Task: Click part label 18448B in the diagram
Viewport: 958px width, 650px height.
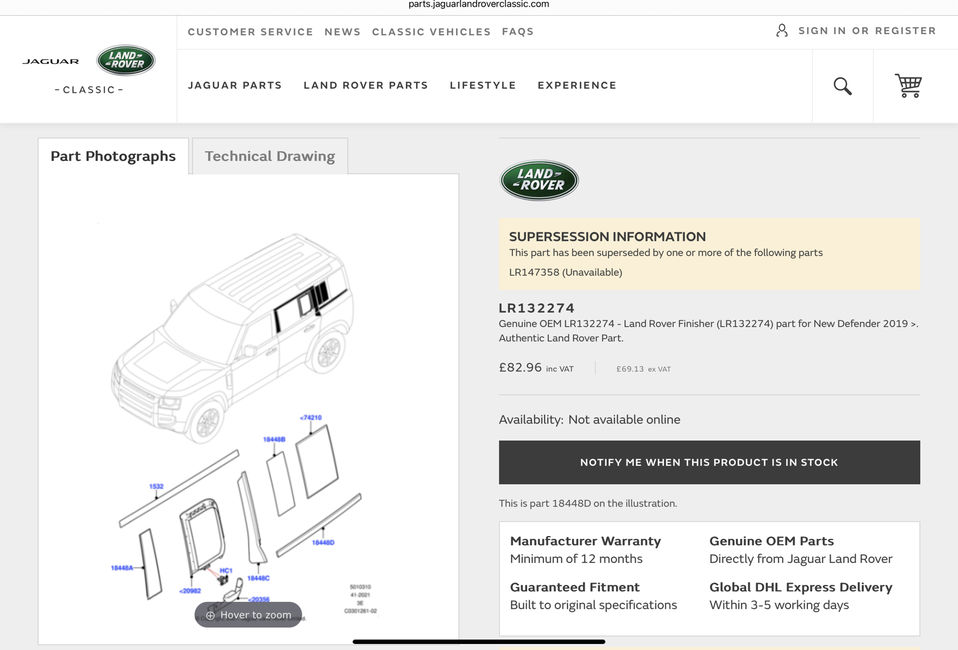Action: point(274,439)
